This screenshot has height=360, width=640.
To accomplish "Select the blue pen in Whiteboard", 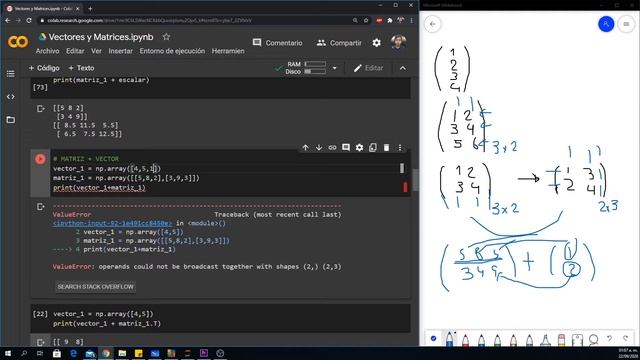I will tap(449, 339).
